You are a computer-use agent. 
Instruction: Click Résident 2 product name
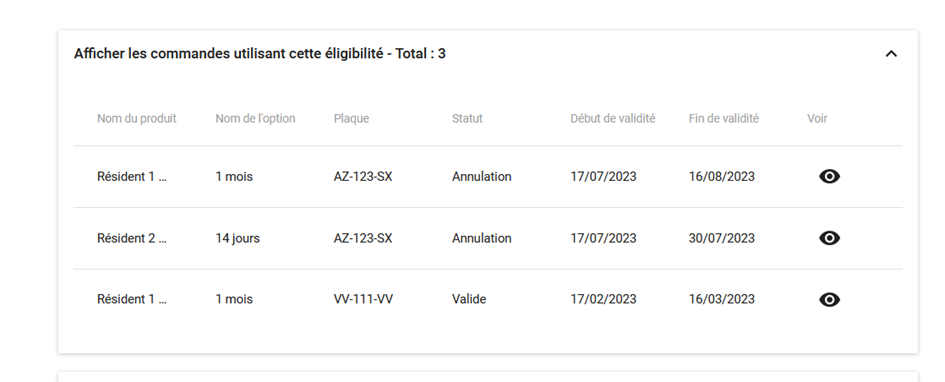tap(132, 239)
